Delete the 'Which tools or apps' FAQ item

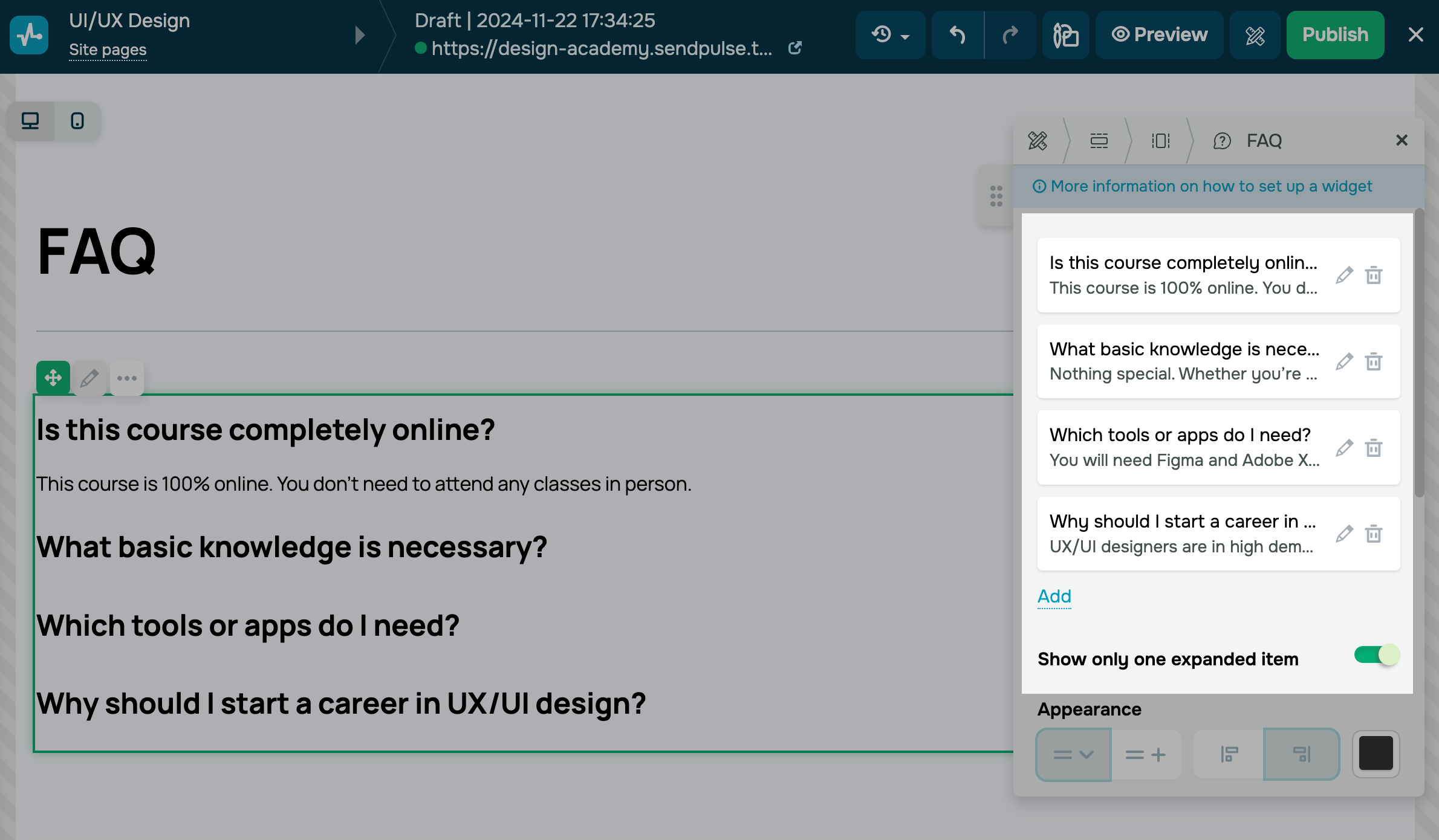pos(1373,448)
